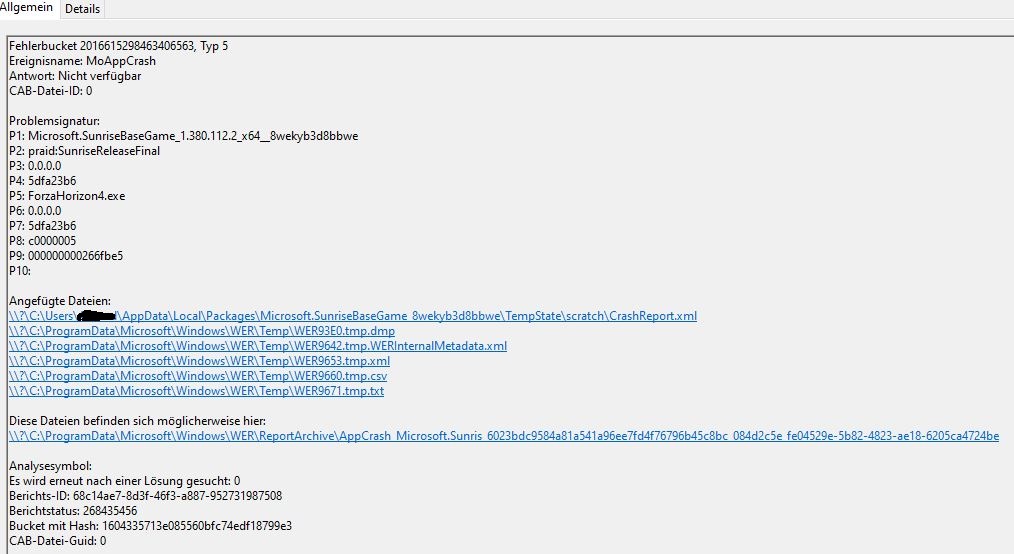
Task: Open the WER9653.tmp.xml link
Action: click(199, 361)
